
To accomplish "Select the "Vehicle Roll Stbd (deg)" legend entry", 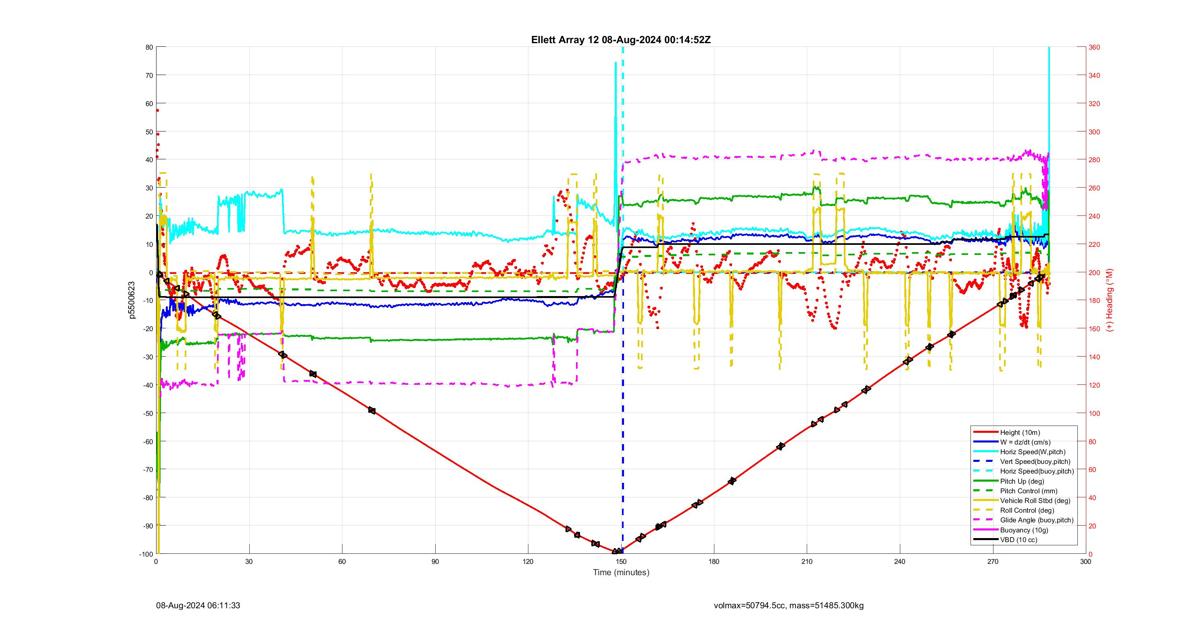I will click(x=1021, y=501).
